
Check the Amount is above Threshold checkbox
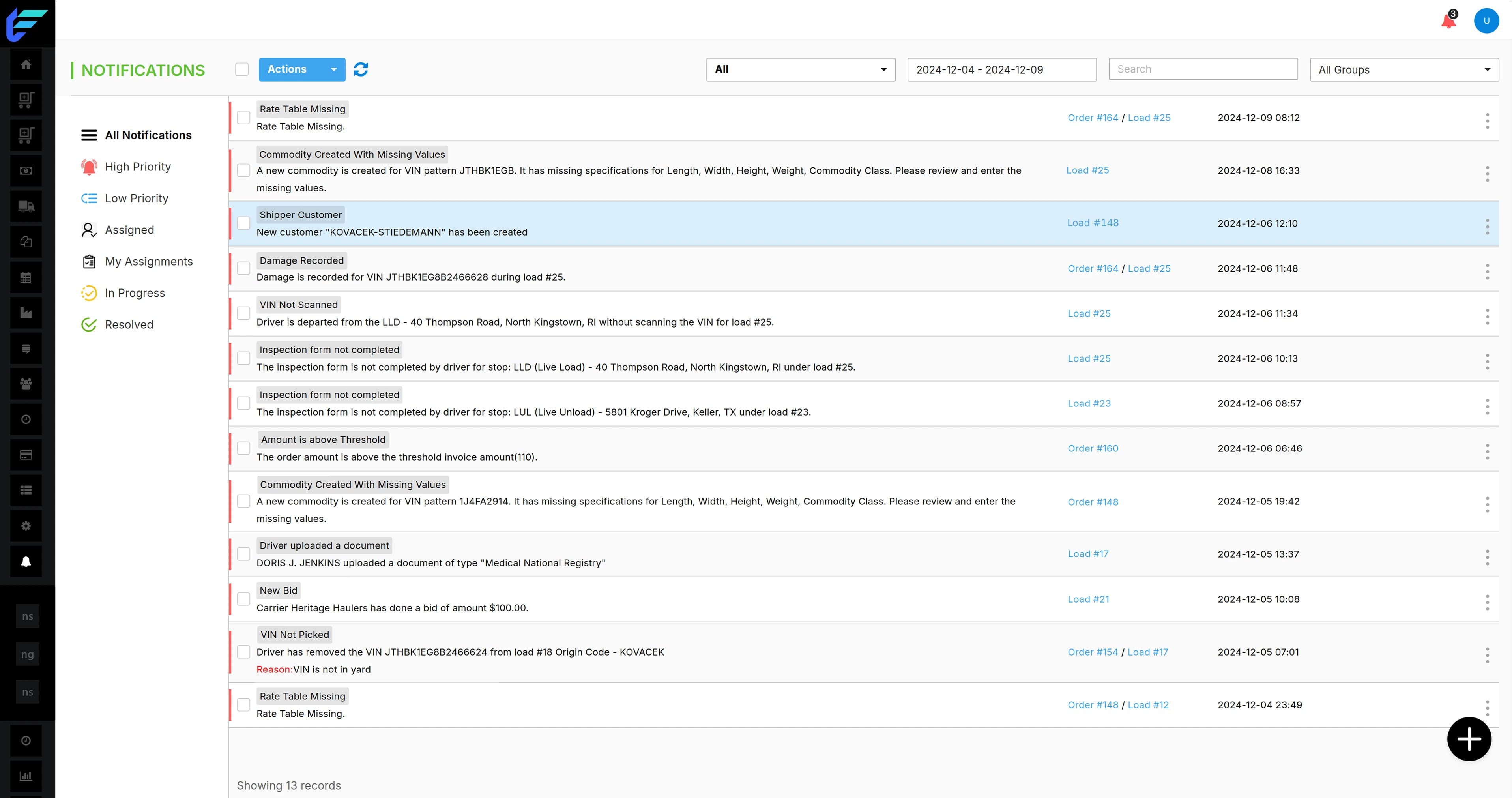point(243,448)
